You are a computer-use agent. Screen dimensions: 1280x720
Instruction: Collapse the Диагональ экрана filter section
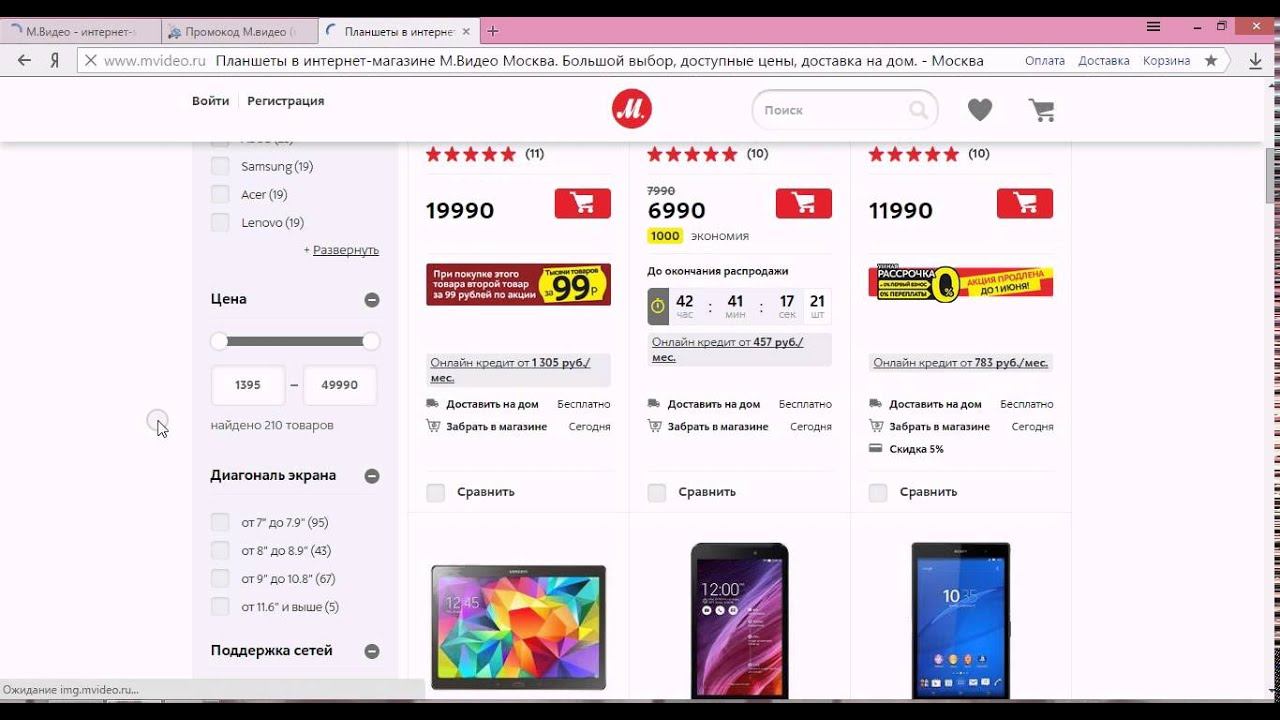pyautogui.click(x=372, y=476)
